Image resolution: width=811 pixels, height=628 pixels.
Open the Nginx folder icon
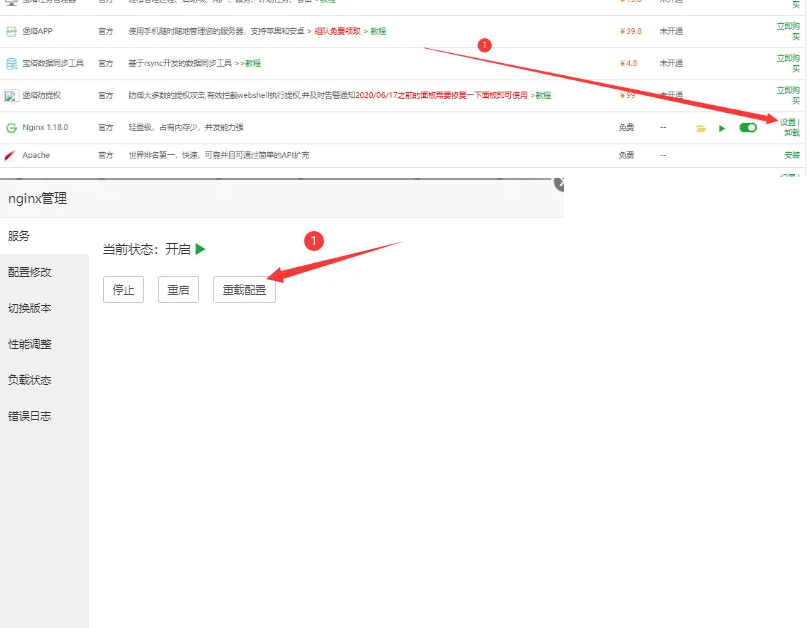pyautogui.click(x=701, y=128)
